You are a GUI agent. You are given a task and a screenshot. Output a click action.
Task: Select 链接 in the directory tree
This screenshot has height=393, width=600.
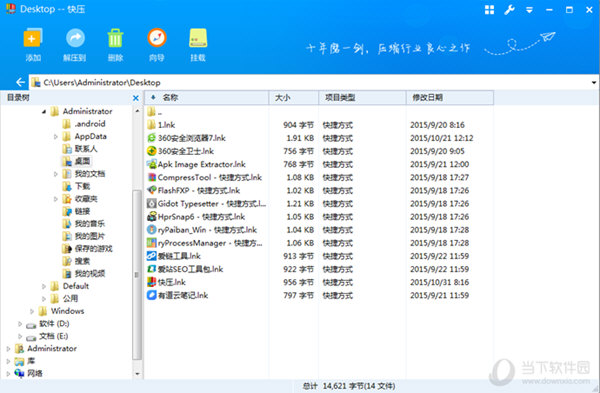pyautogui.click(x=82, y=211)
